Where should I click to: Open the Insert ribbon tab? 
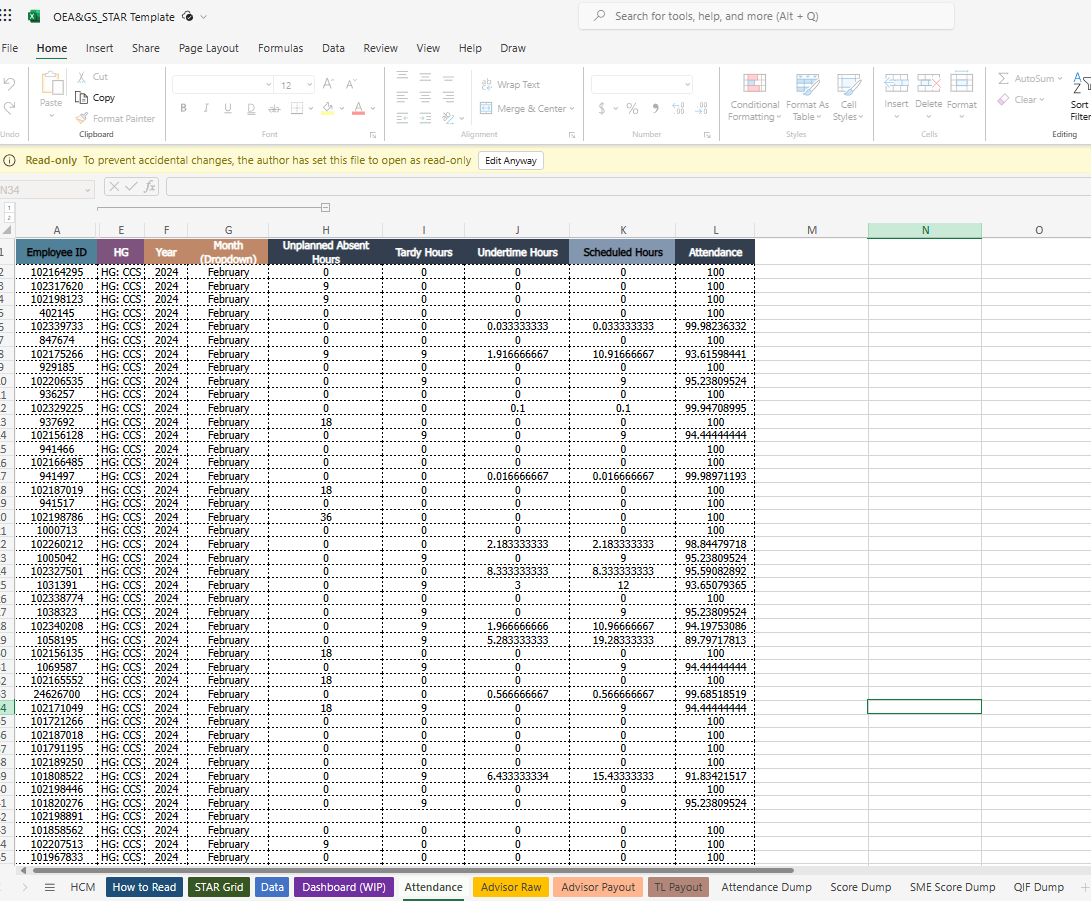(x=99, y=48)
